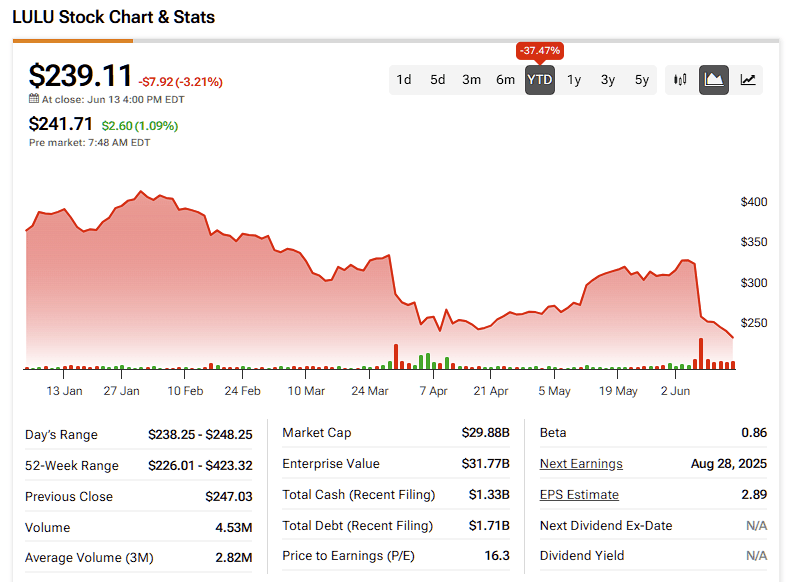Image resolution: width=794 pixels, height=582 pixels.
Task: Click the calendar icon beside At close
Action: tap(33, 99)
